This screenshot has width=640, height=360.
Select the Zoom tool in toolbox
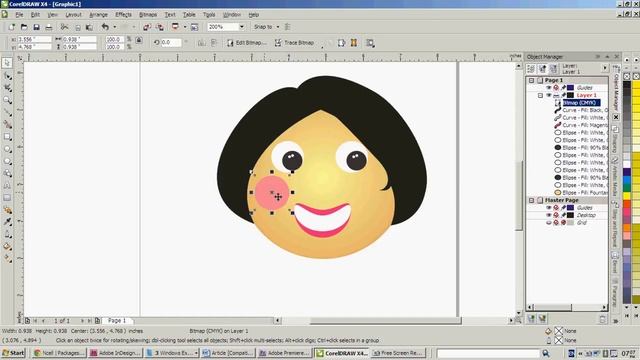coord(7,100)
